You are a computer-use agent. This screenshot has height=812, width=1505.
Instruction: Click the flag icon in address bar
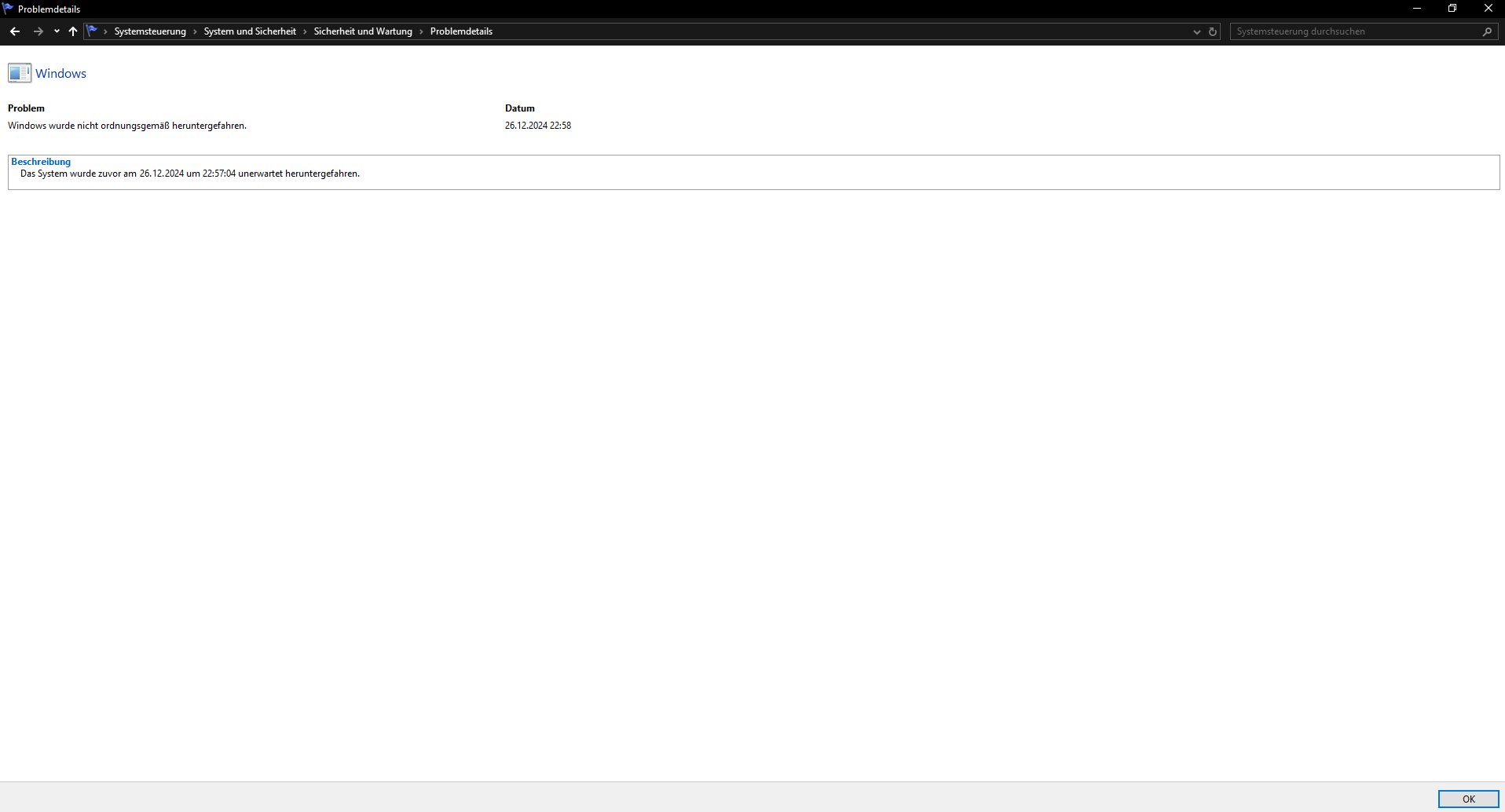coord(93,31)
